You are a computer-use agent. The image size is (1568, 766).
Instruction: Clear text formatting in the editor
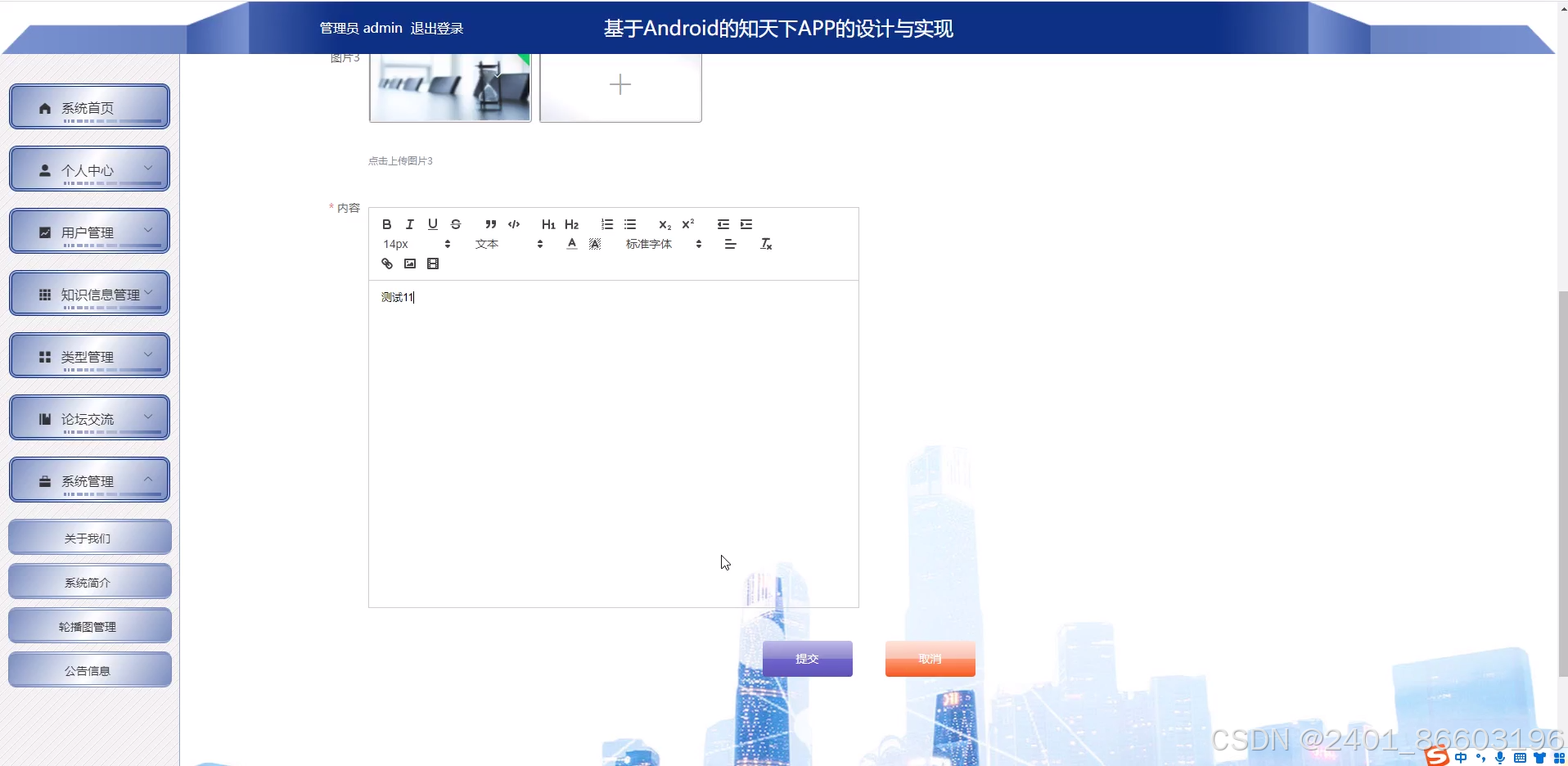[x=766, y=244]
